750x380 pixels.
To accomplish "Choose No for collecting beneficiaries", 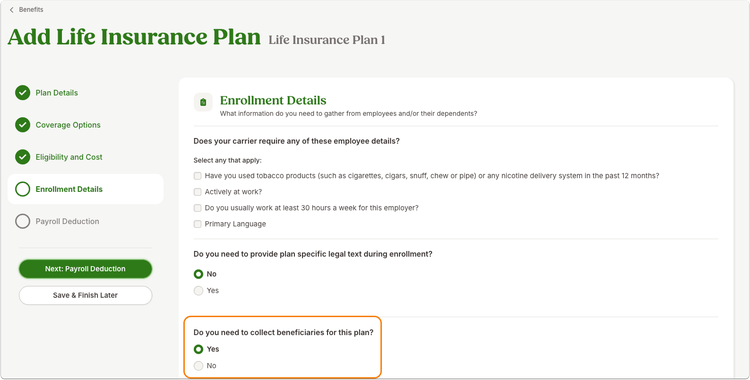I will click(199, 366).
